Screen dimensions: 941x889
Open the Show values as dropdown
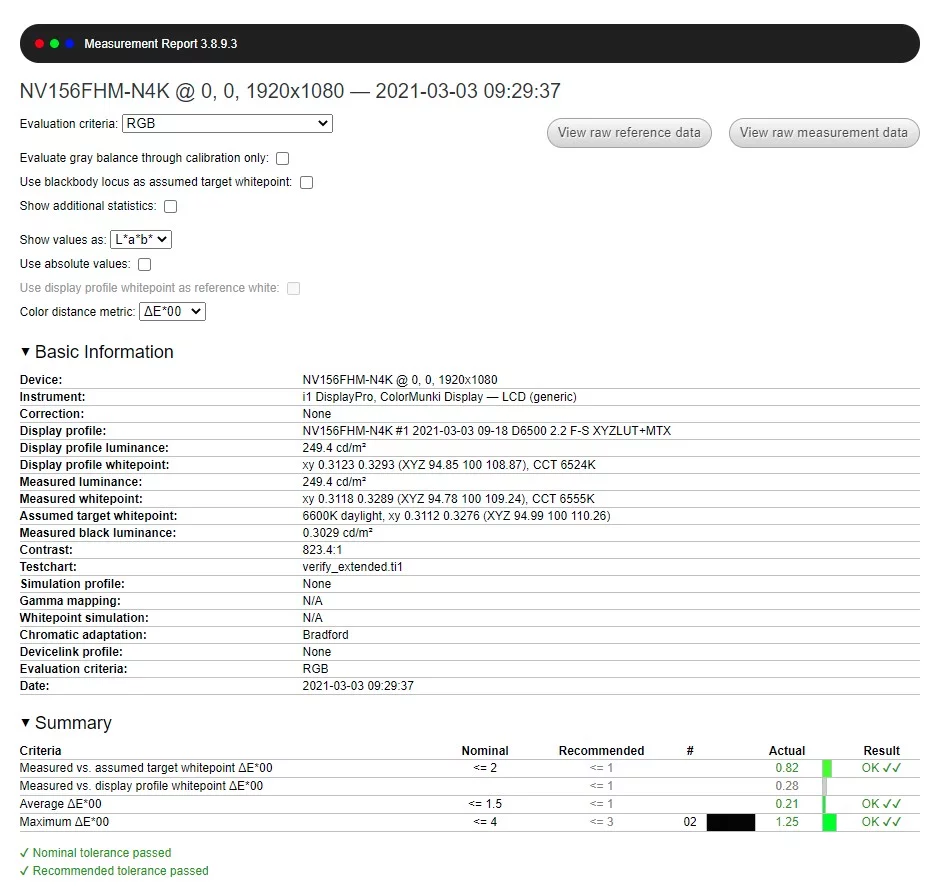click(x=141, y=239)
